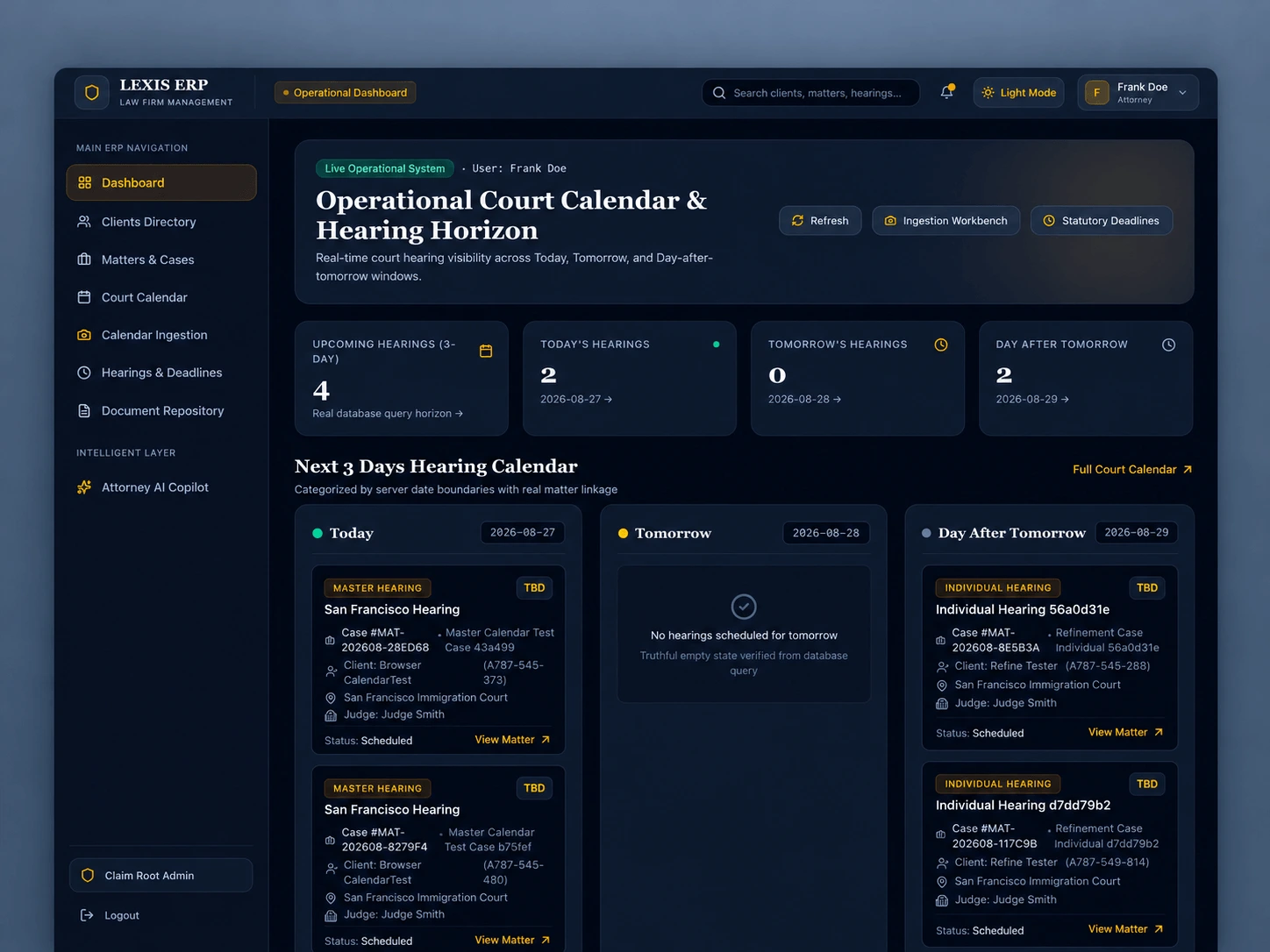Open Real database query horizon link
This screenshot has width=1270, height=952.
click(388, 414)
